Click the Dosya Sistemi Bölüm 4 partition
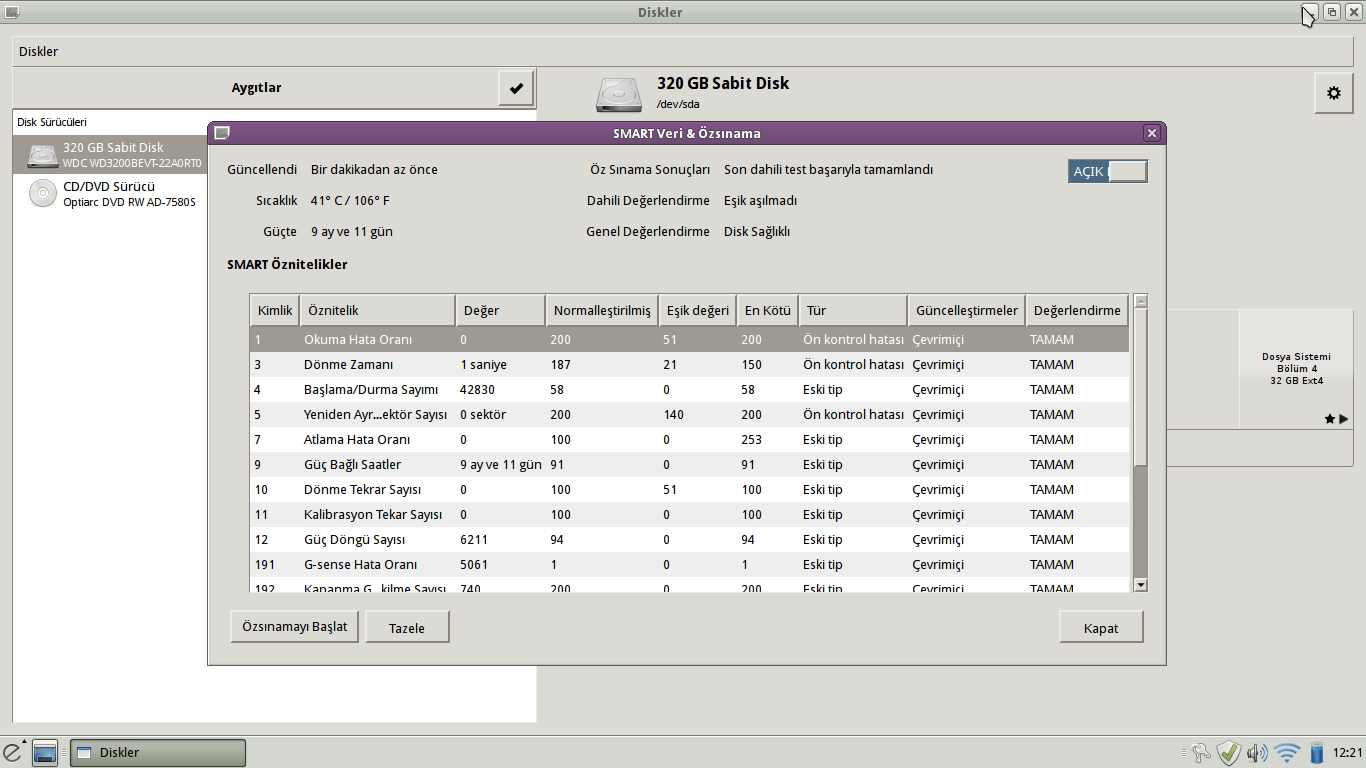The image size is (1366, 768). click(x=1296, y=369)
